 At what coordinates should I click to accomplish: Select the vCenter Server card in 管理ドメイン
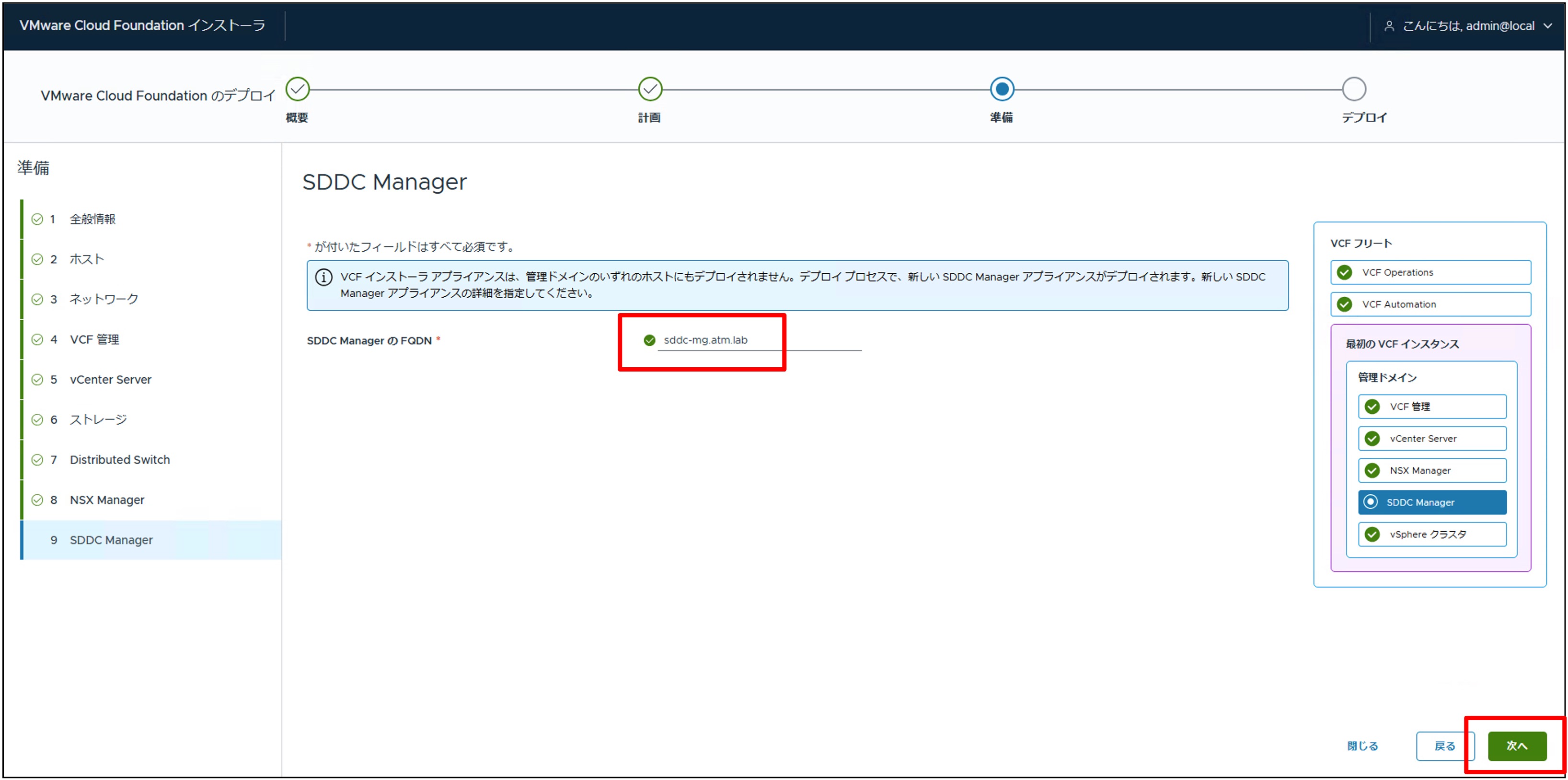tap(1432, 439)
